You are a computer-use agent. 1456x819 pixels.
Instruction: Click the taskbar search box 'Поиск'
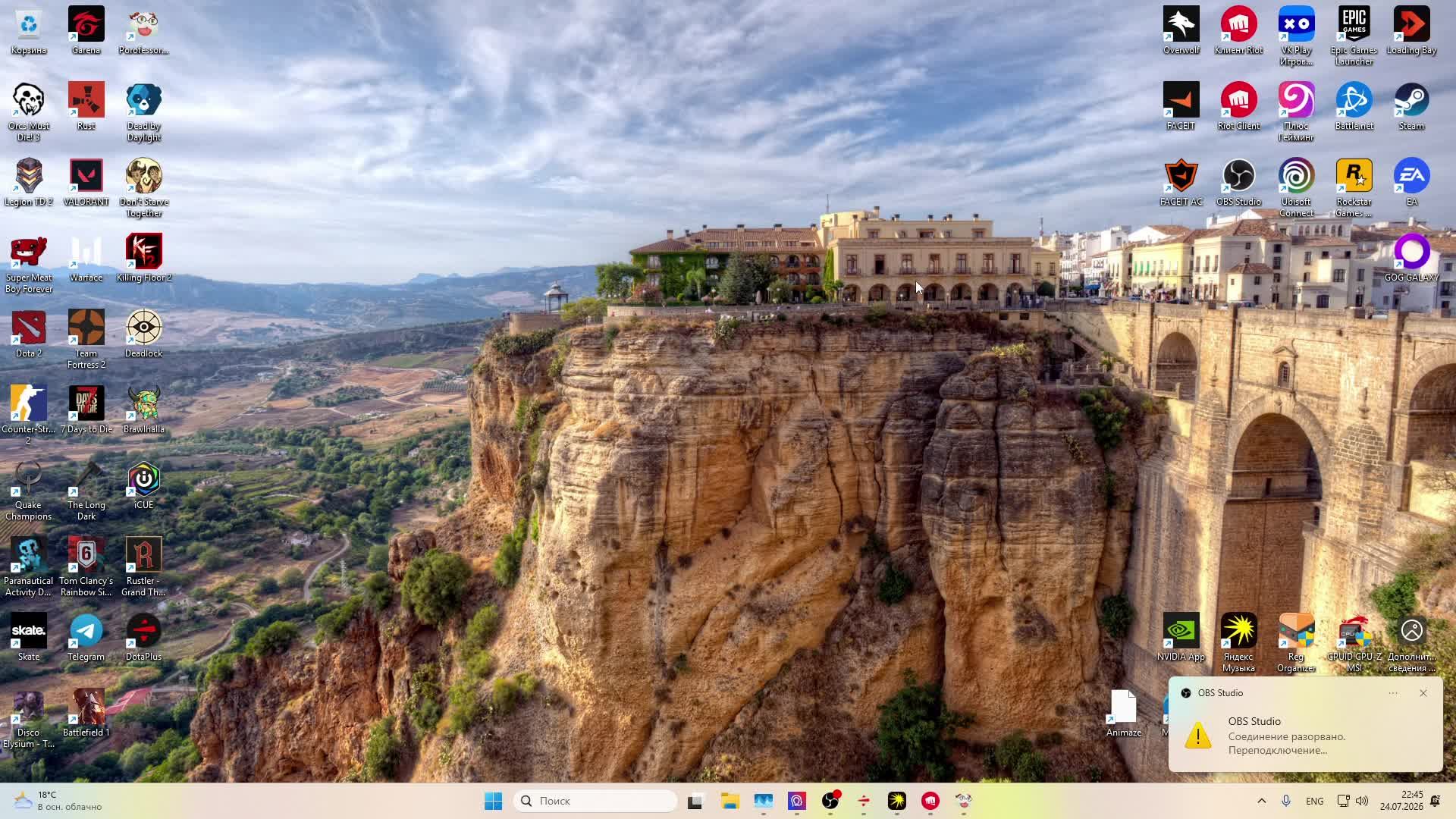pyautogui.click(x=595, y=801)
